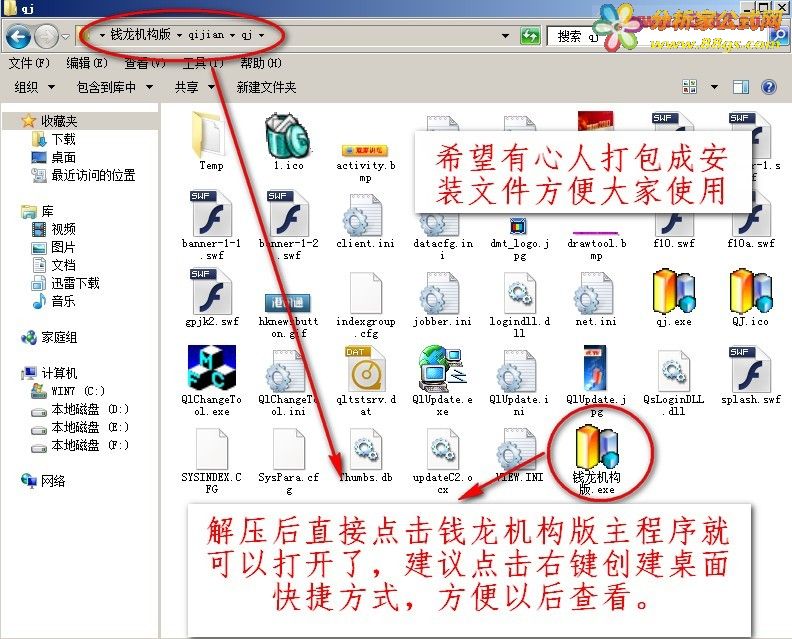This screenshot has height=639, width=792.
Task: Select the updateC2.ocx file
Action: coord(442,461)
